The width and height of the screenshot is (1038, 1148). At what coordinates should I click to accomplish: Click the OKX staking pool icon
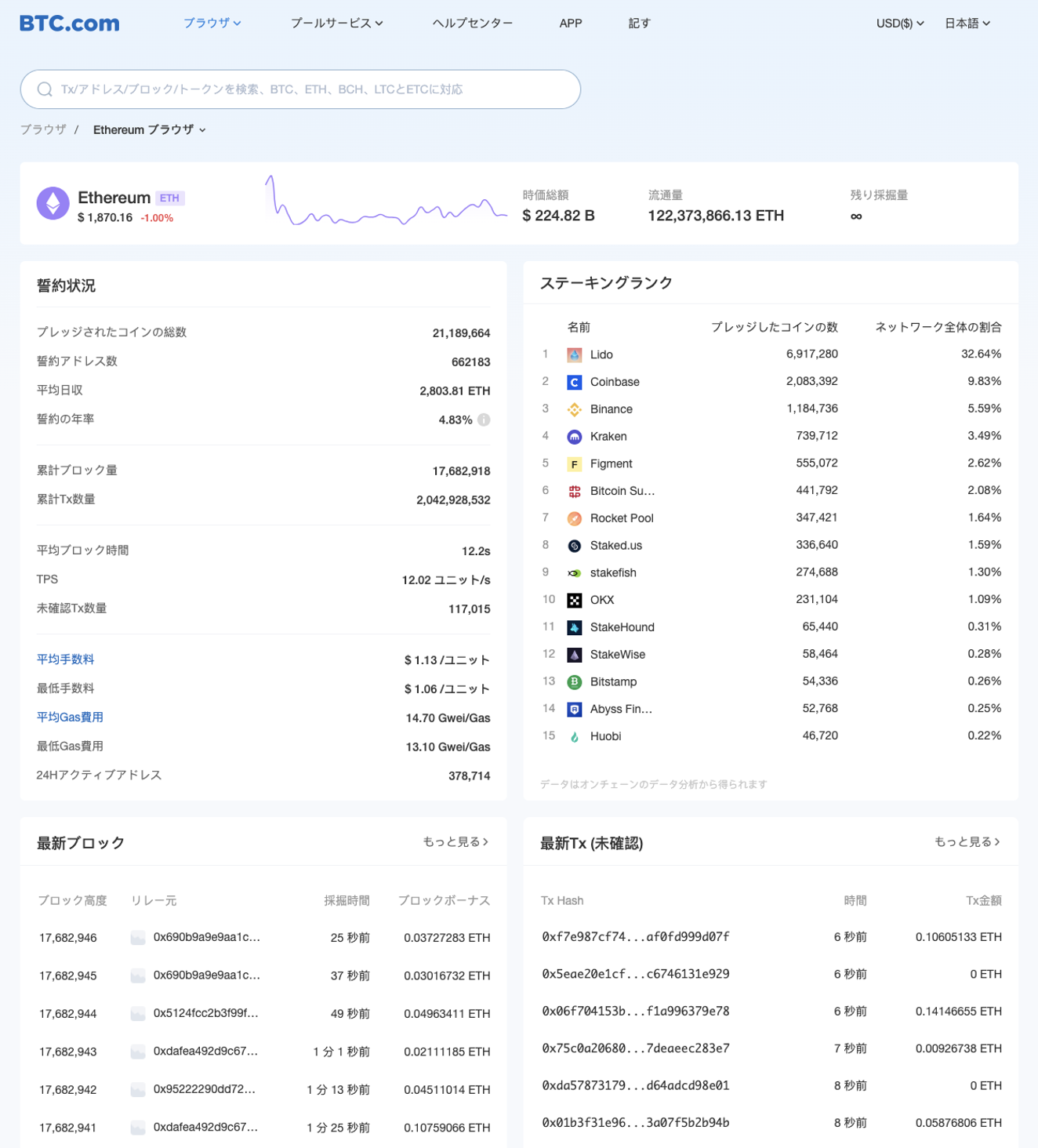573,600
